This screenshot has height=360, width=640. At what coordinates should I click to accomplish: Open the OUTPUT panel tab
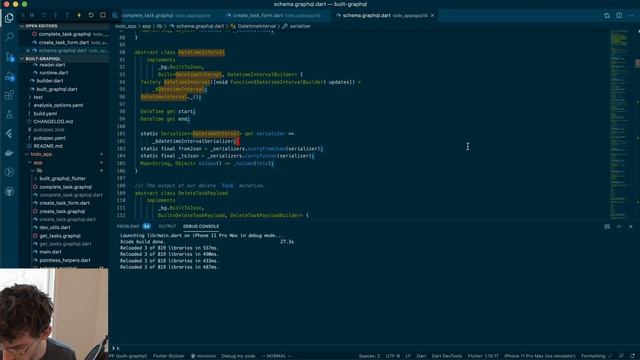167,226
